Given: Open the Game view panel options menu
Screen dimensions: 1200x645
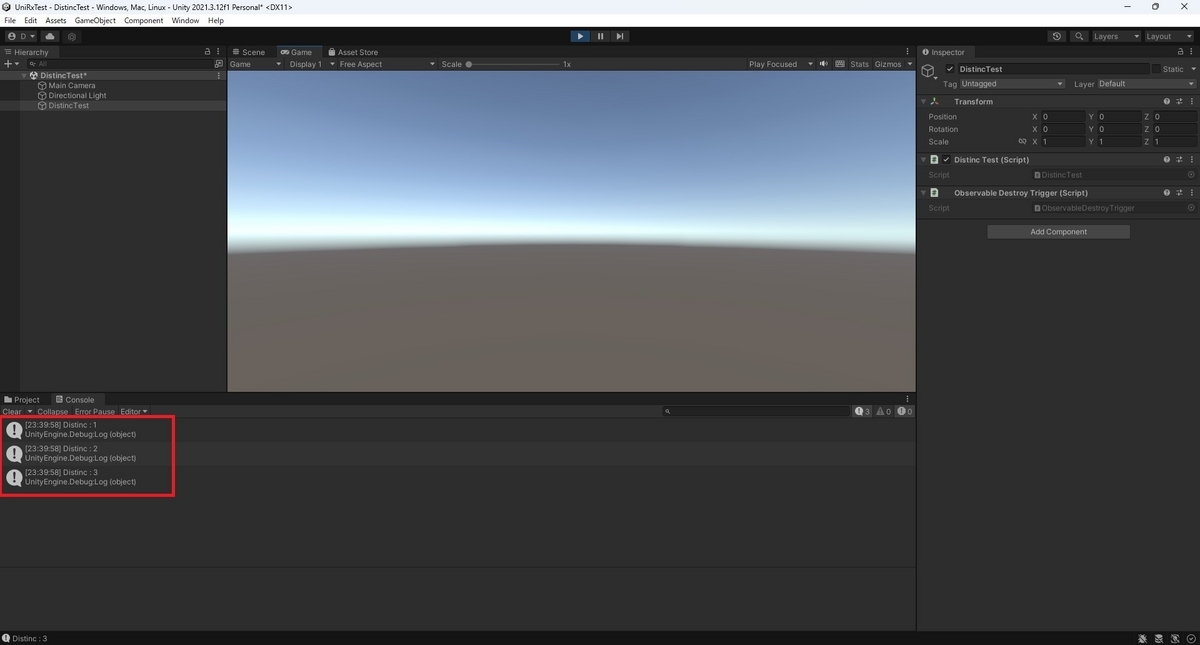Looking at the screenshot, I should pos(909,52).
